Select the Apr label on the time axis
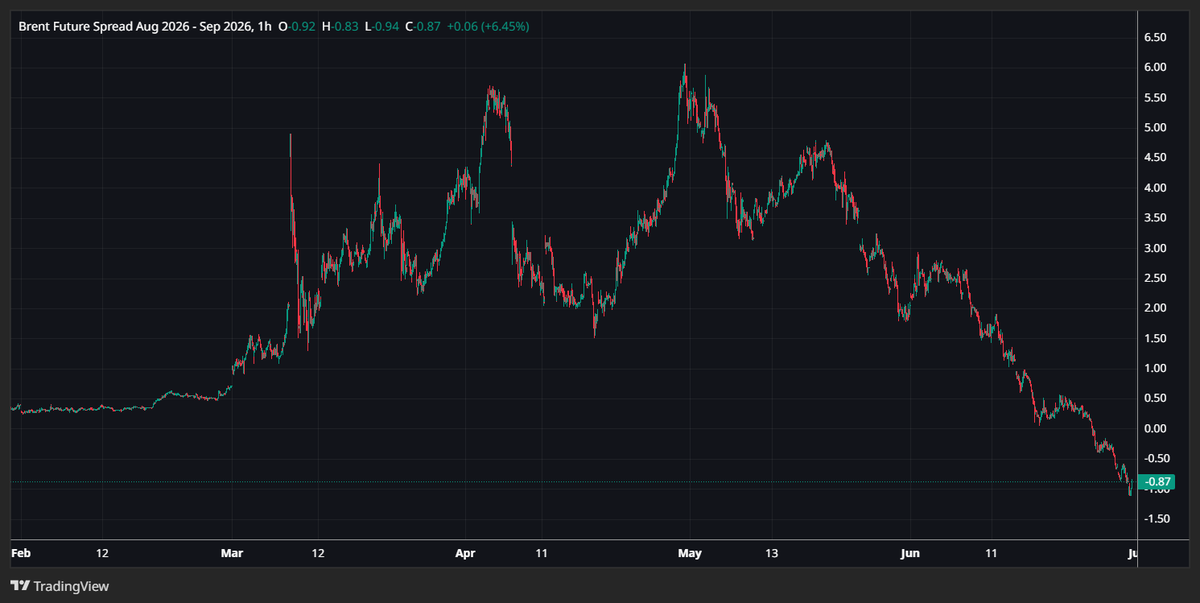 coord(465,553)
